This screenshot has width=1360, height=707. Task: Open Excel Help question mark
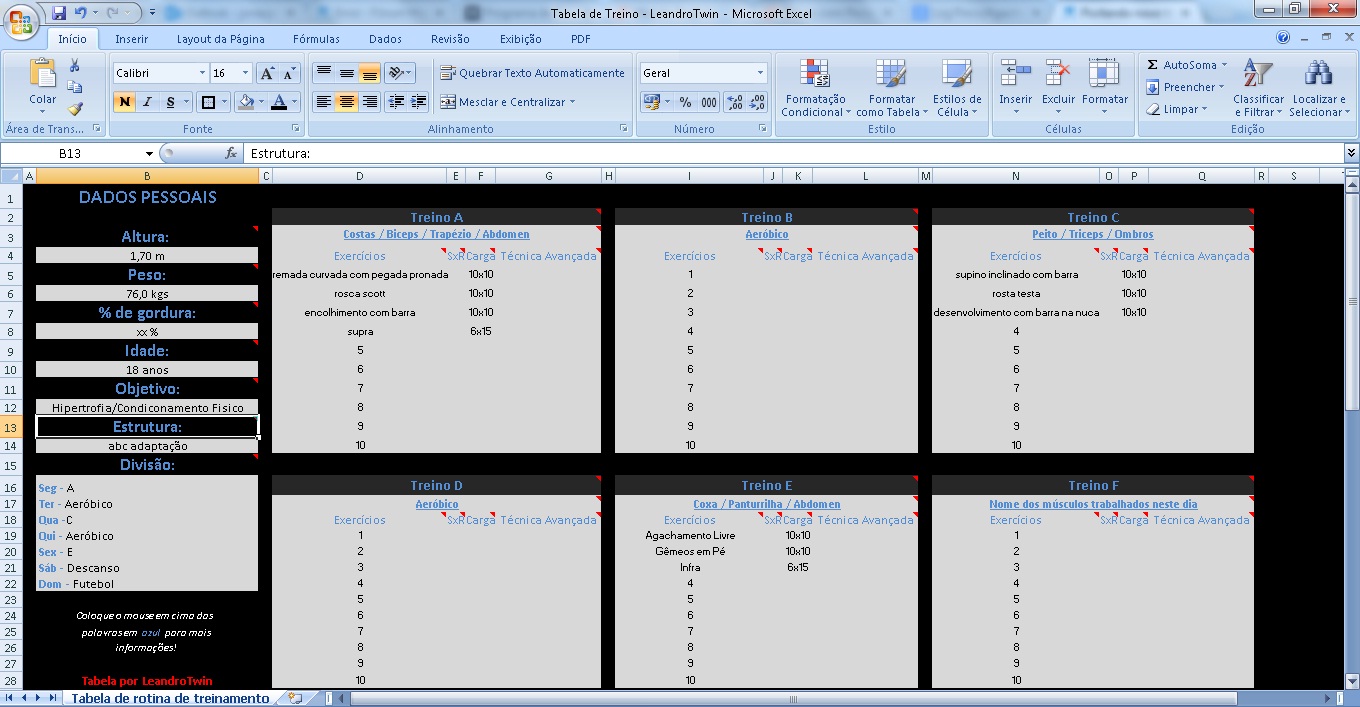pos(1283,38)
